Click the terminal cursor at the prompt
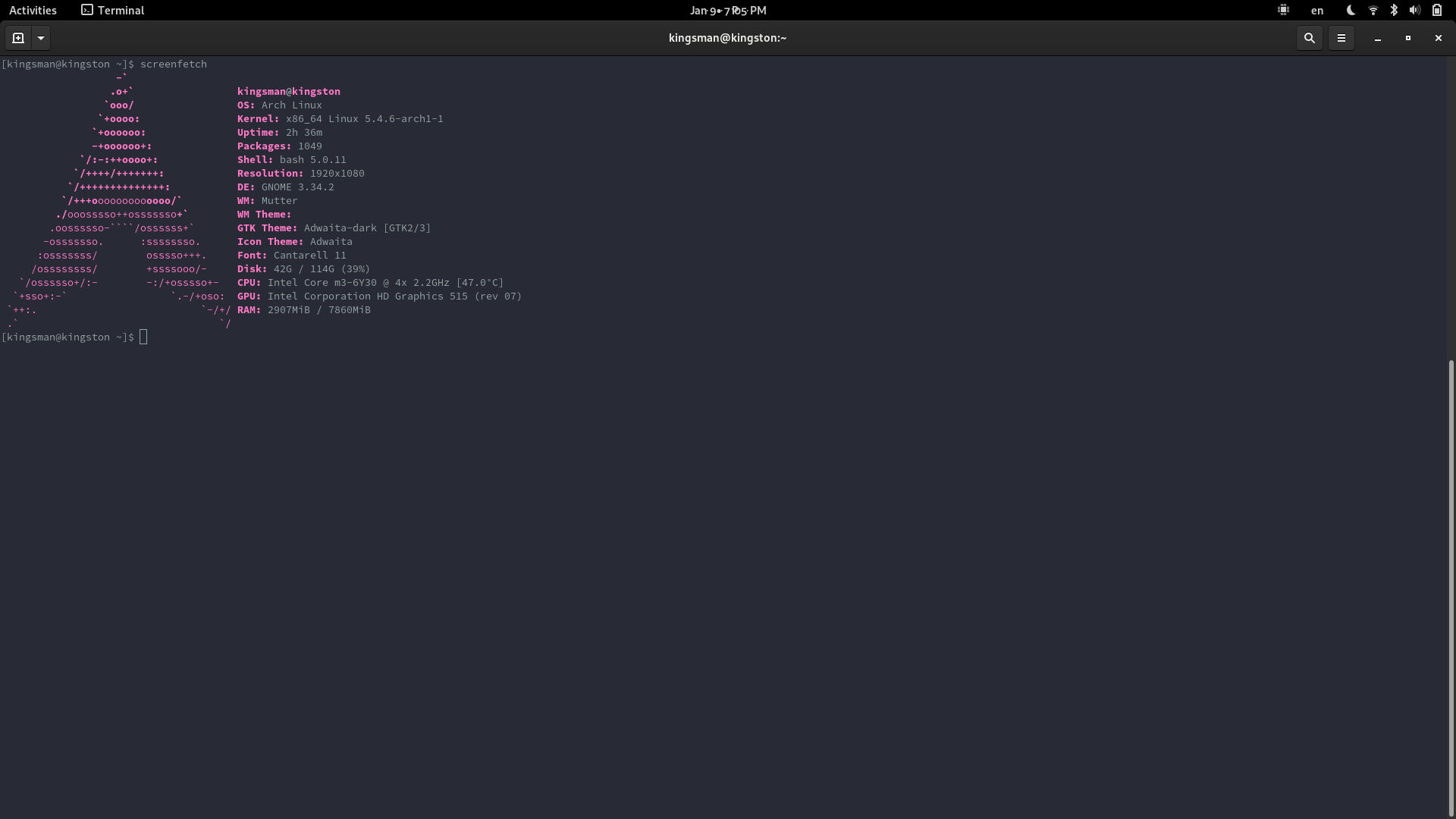1456x819 pixels. pyautogui.click(x=143, y=337)
